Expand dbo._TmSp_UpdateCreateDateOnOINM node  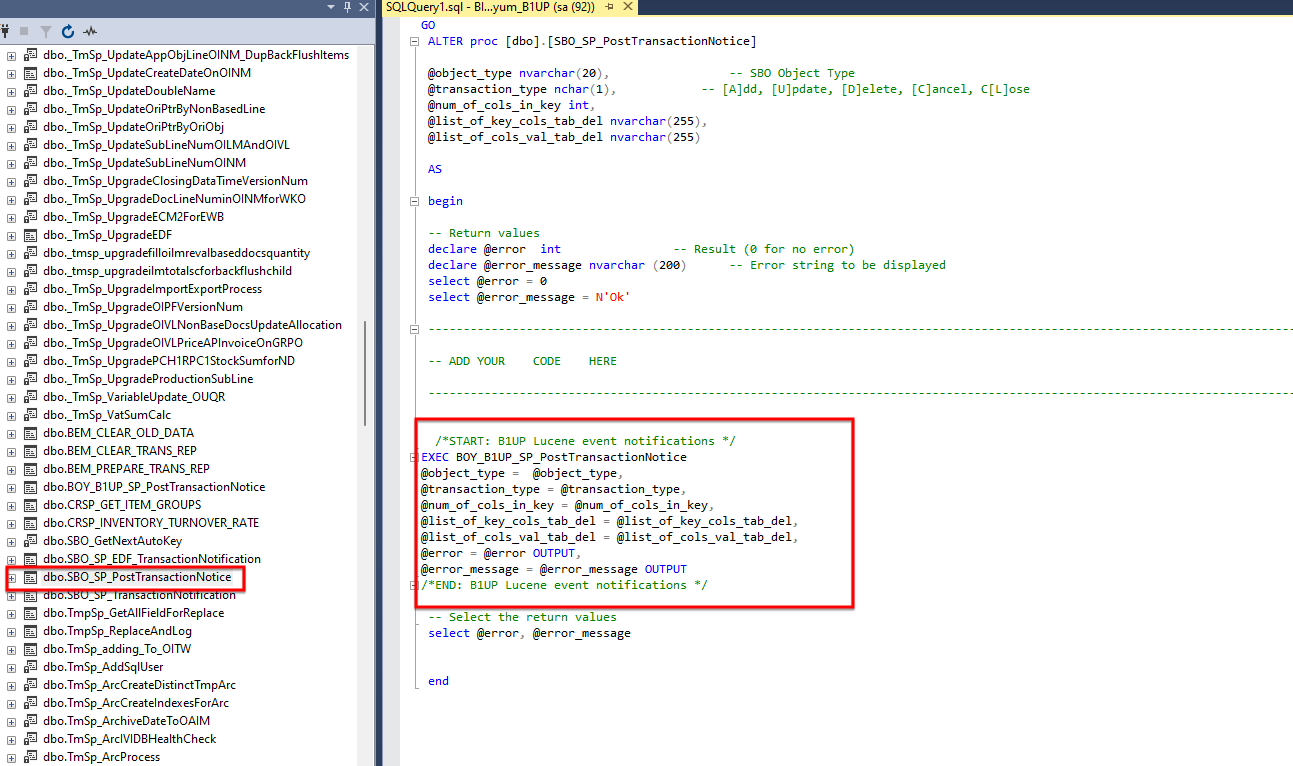[12, 73]
